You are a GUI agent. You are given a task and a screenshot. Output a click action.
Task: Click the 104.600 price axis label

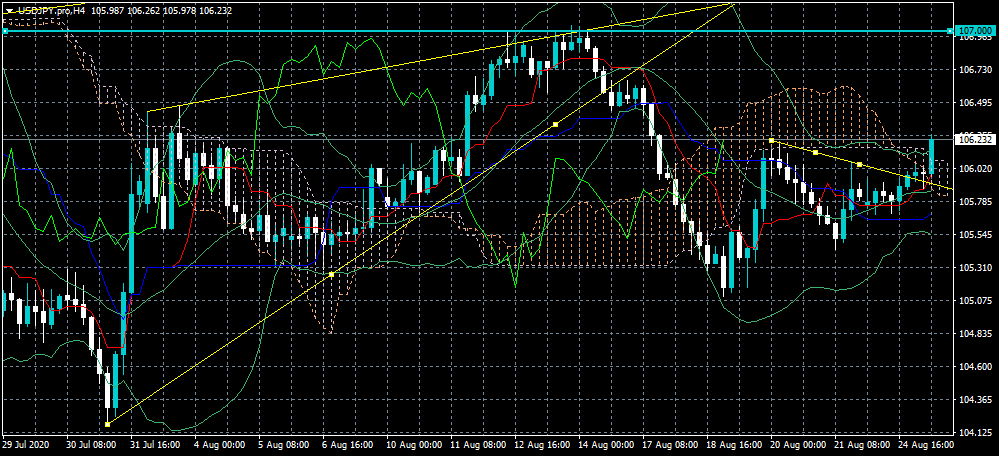pyautogui.click(x=974, y=367)
